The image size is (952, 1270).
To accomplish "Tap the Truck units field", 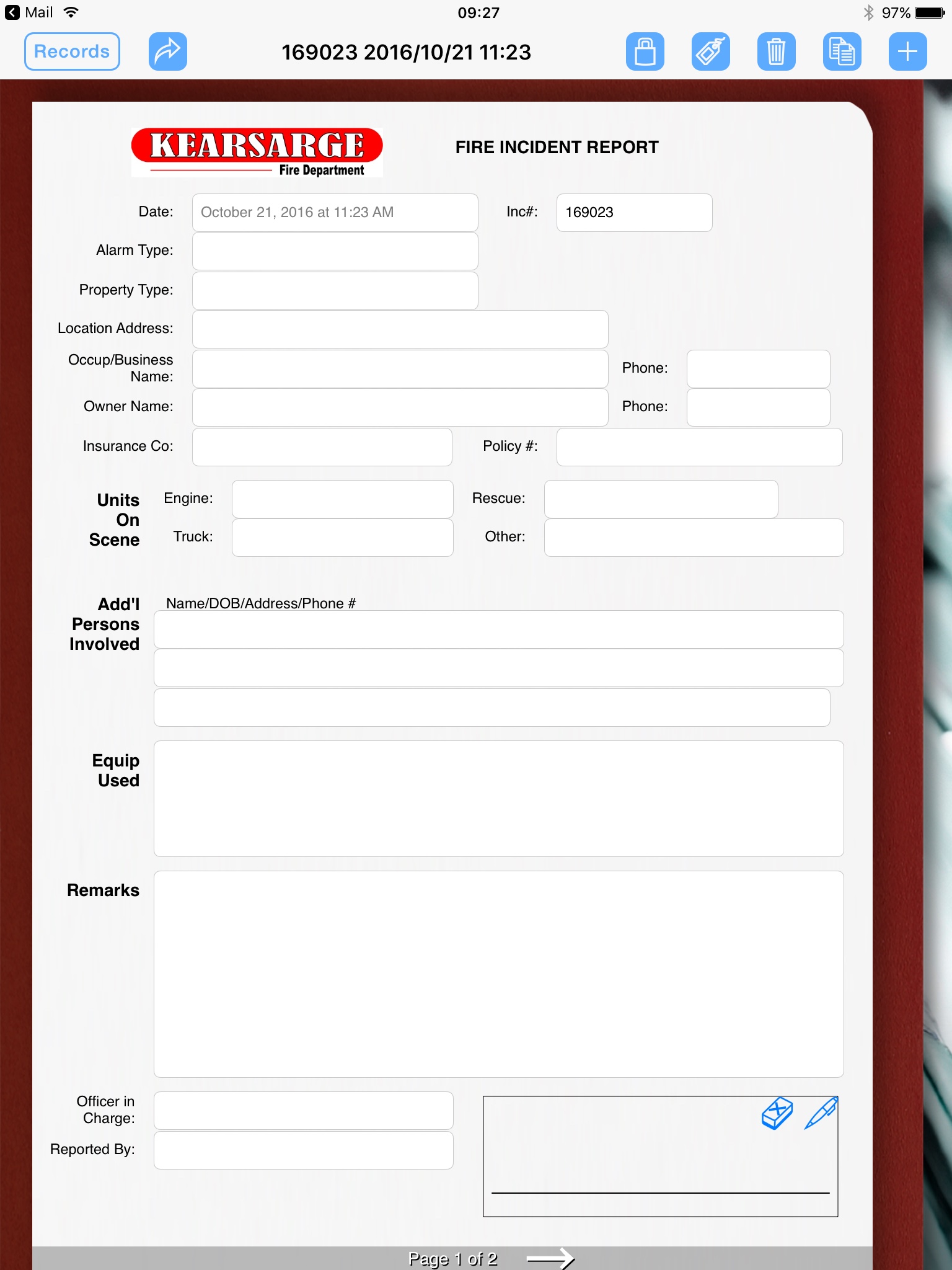I will point(342,538).
